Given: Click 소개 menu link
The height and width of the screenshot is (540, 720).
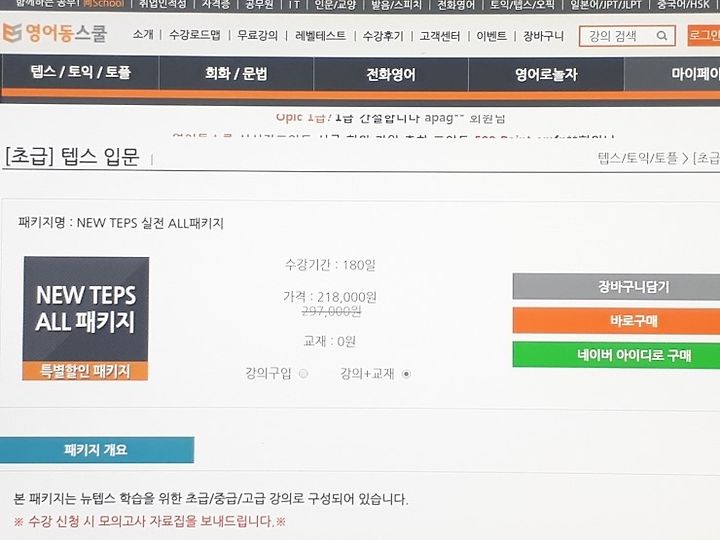Looking at the screenshot, I should [x=143, y=34].
